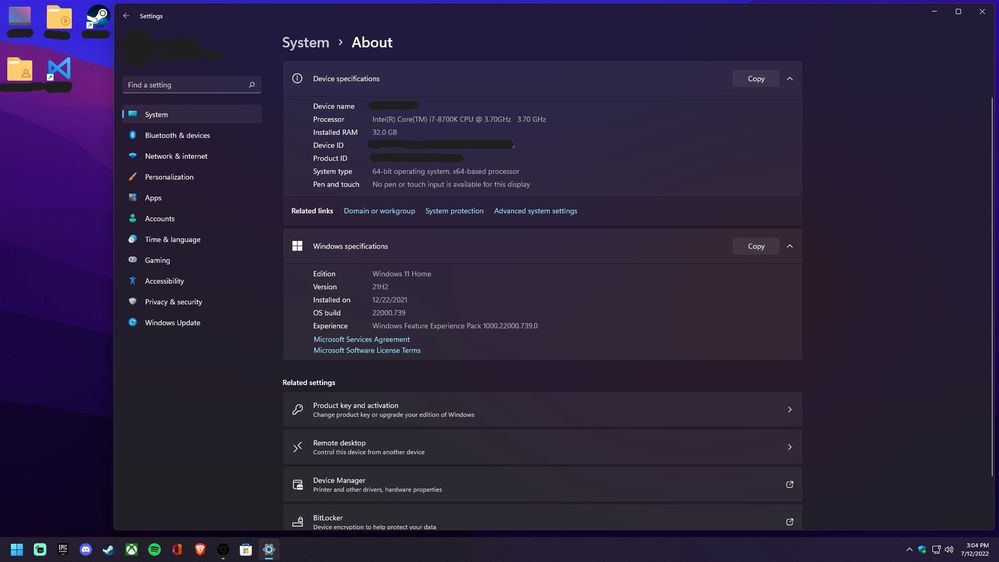The image size is (999, 562).
Task: Click the external link icon on Device Manager
Action: 789,484
